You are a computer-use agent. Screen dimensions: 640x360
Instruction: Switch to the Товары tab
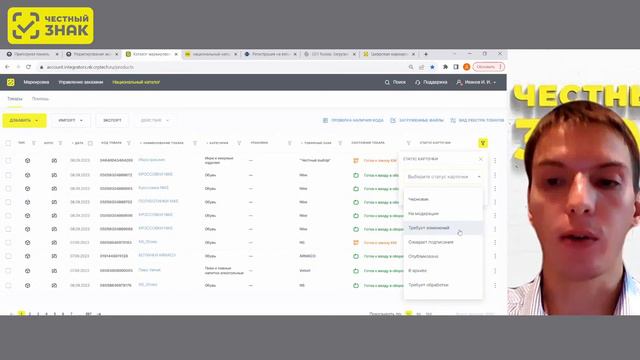pos(15,99)
